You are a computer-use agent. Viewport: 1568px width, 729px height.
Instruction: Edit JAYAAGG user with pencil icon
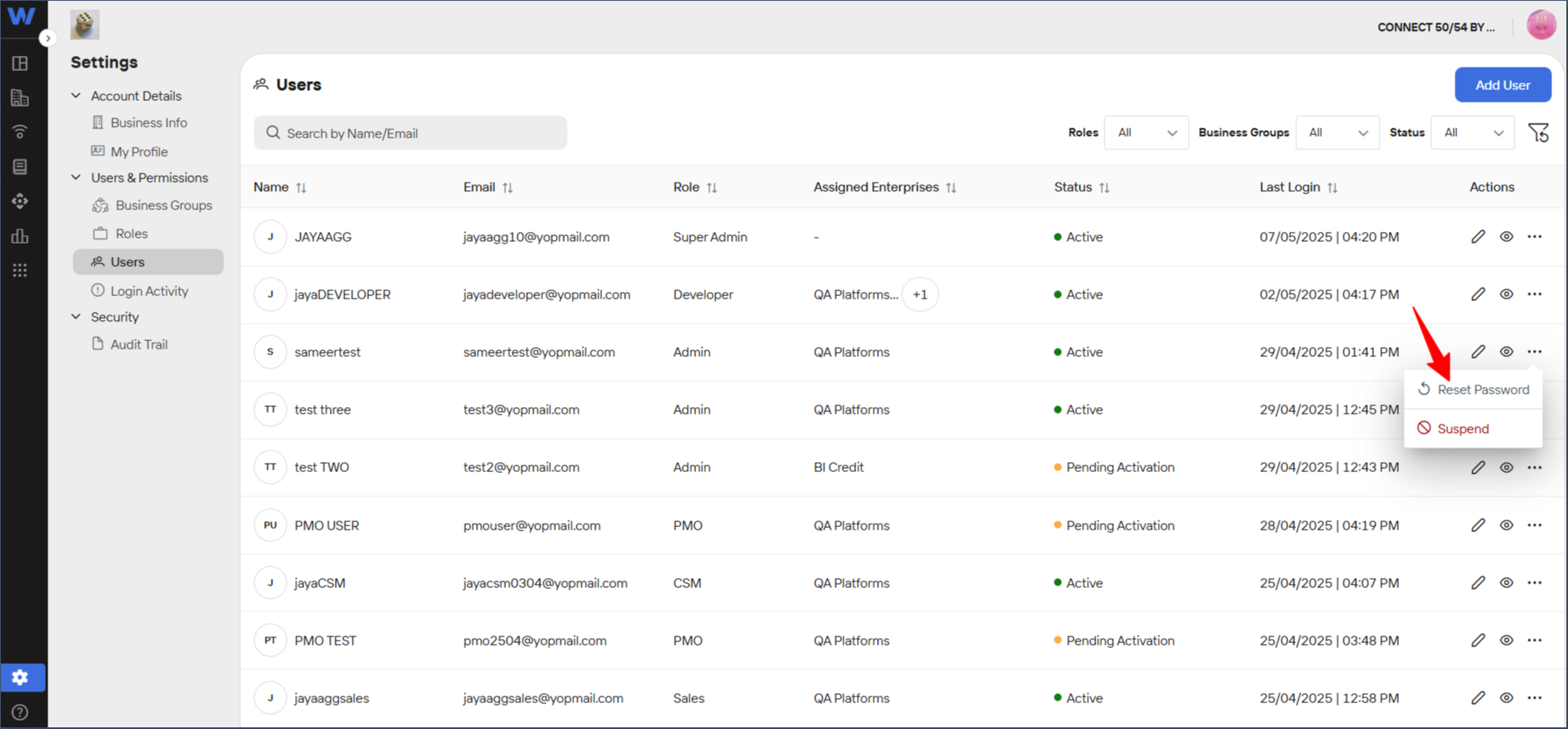pyautogui.click(x=1478, y=237)
